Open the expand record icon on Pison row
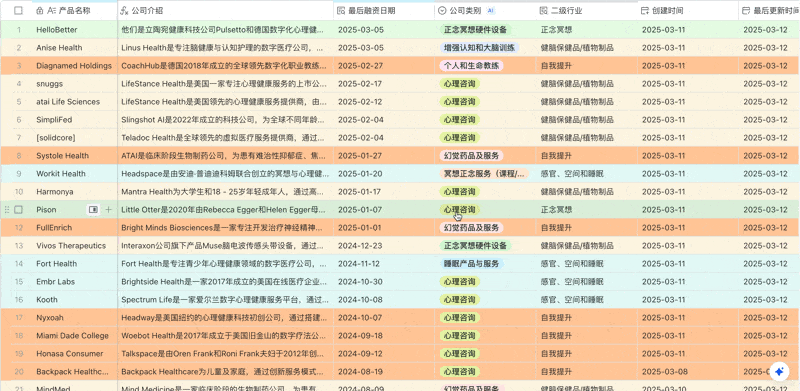The image size is (800, 391). 93,210
